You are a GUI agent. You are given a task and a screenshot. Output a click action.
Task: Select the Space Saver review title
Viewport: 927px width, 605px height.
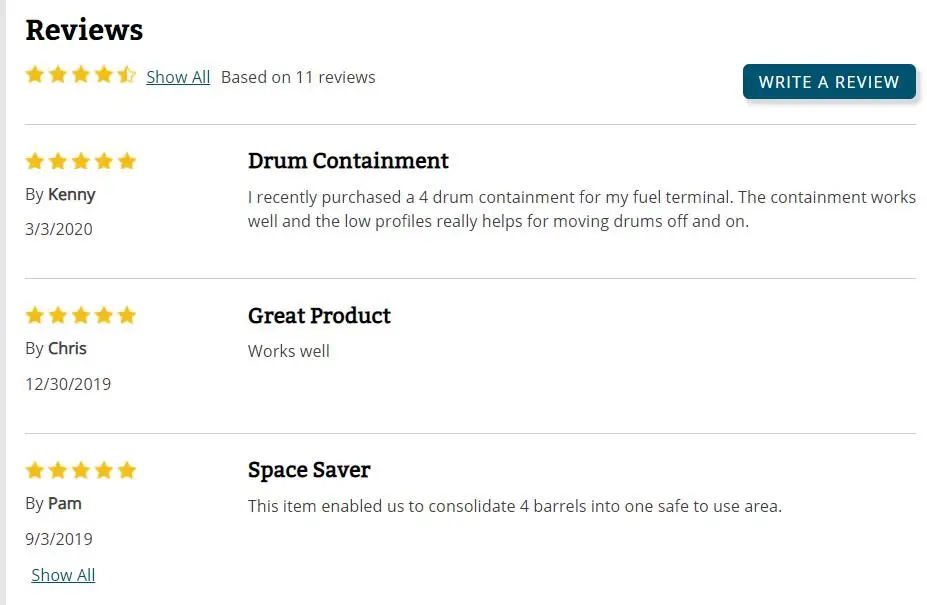pyautogui.click(x=309, y=470)
